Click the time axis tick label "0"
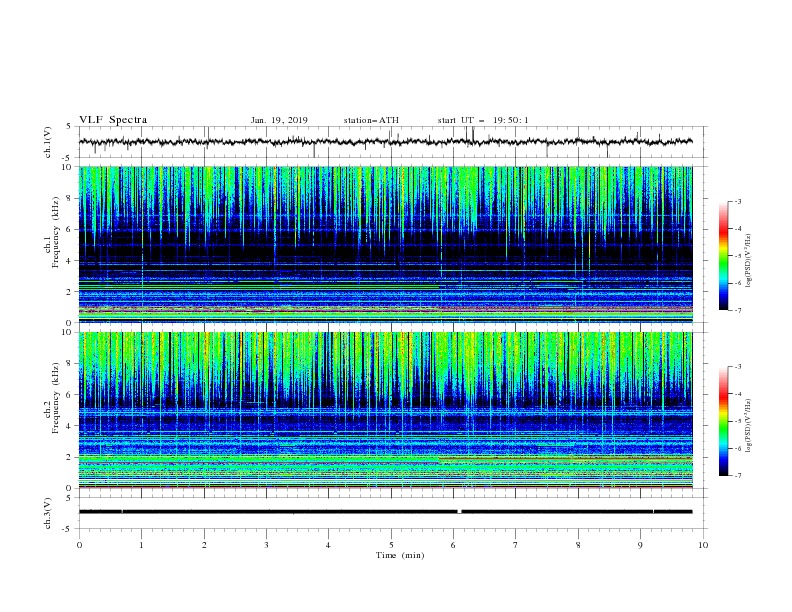 coord(79,545)
